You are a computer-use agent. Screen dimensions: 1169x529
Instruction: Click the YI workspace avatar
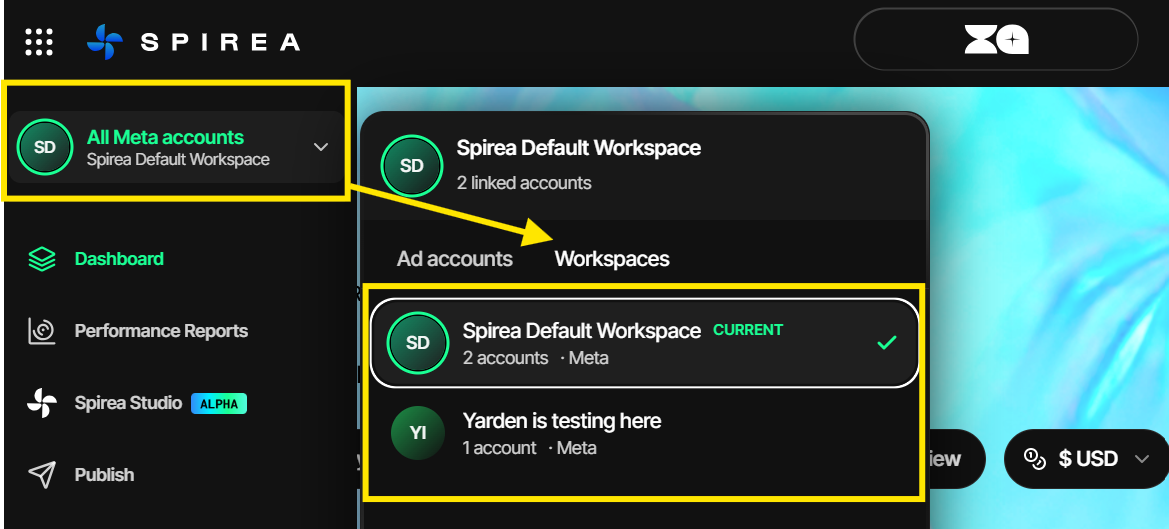click(x=418, y=433)
